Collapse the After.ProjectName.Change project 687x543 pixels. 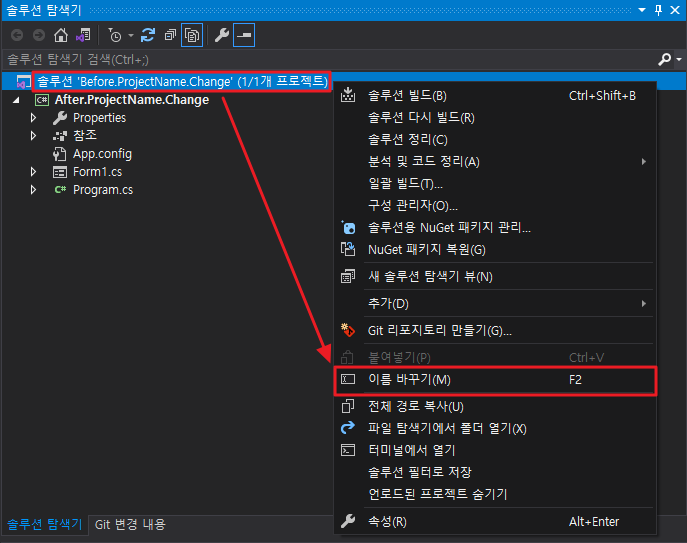[17, 100]
